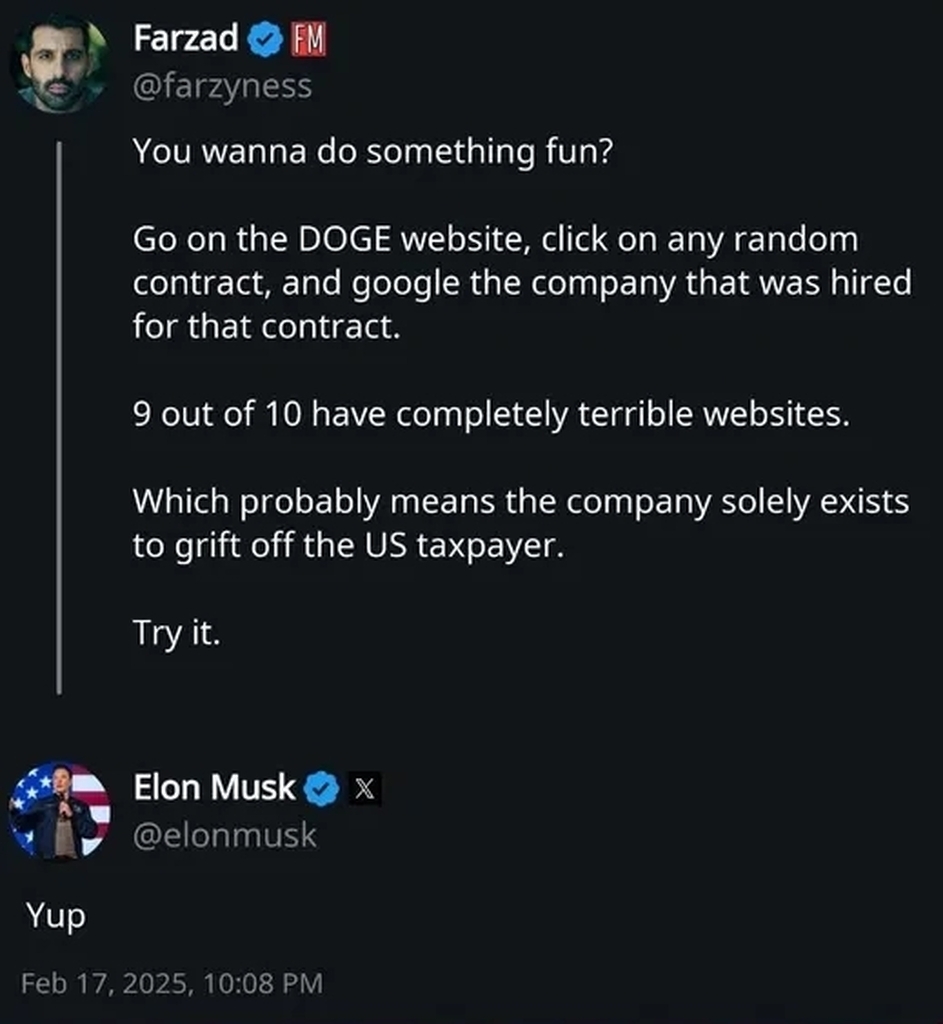Viewport: 943px width, 1024px height.
Task: Click the 'Try it.' line
Action: 176,633
